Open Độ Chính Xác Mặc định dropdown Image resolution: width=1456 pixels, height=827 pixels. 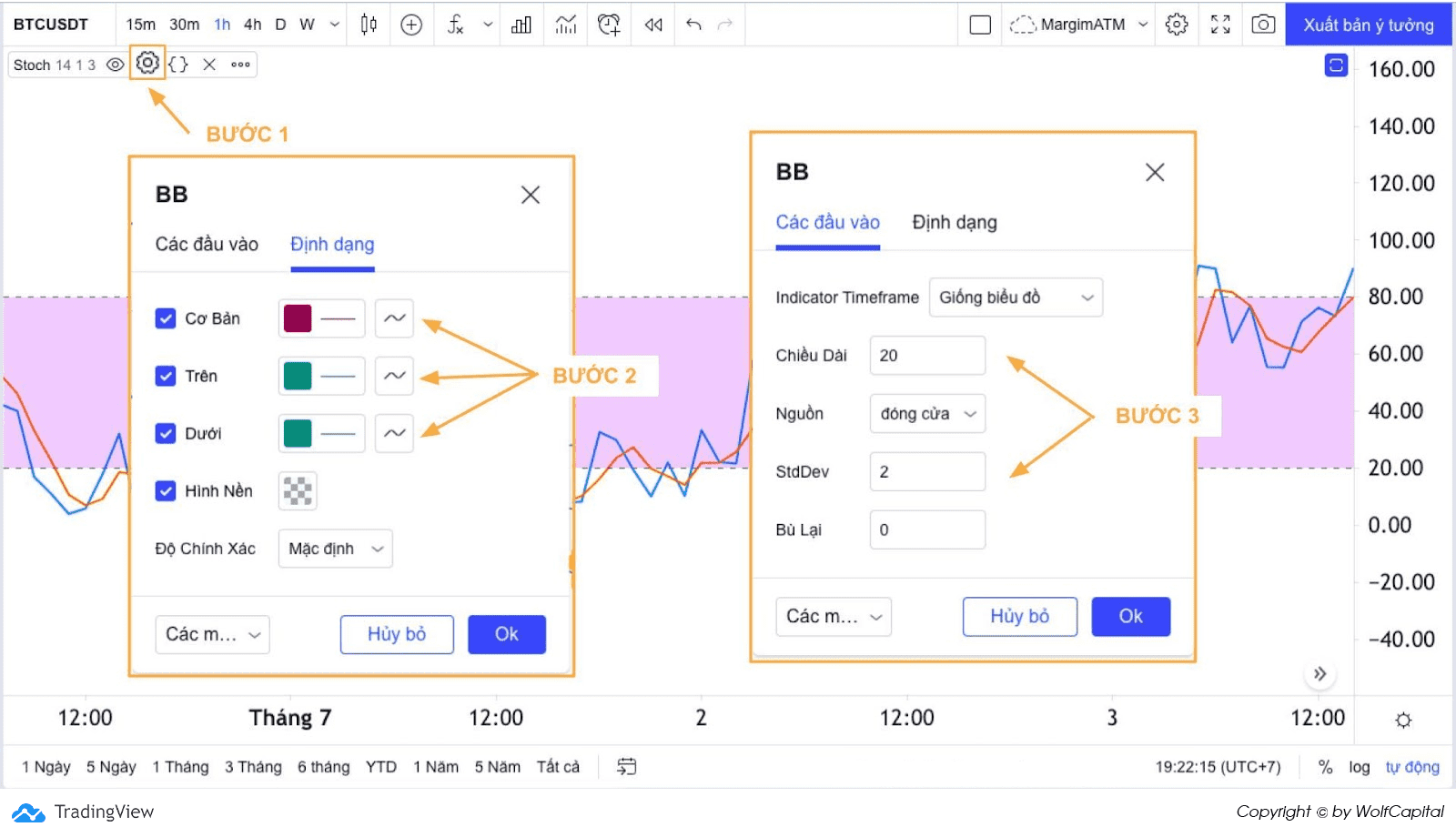[336, 549]
